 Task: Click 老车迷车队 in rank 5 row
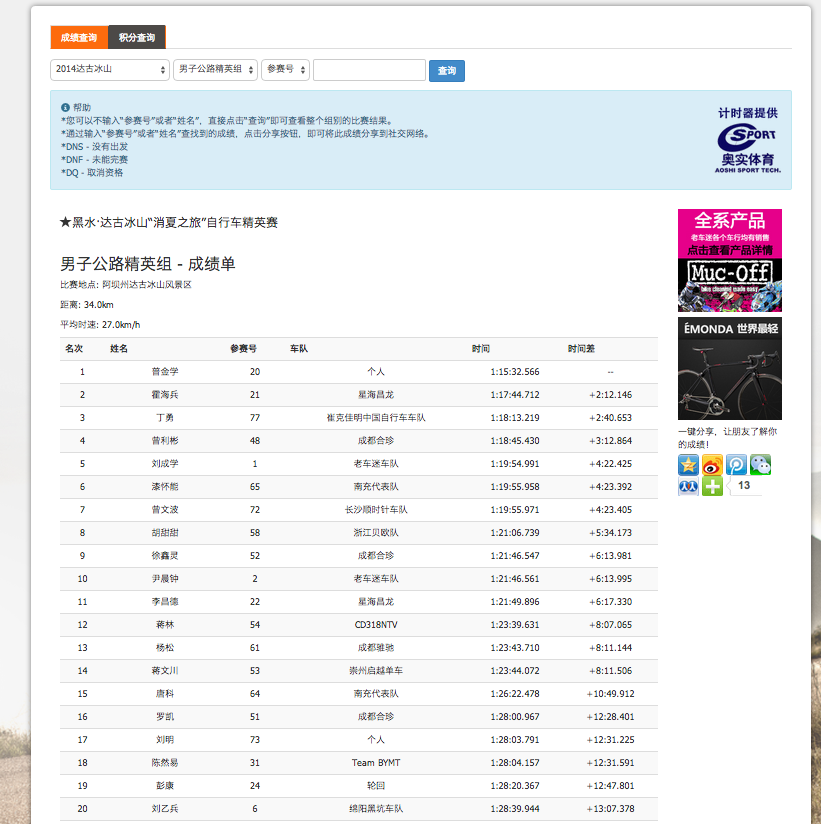pos(376,464)
